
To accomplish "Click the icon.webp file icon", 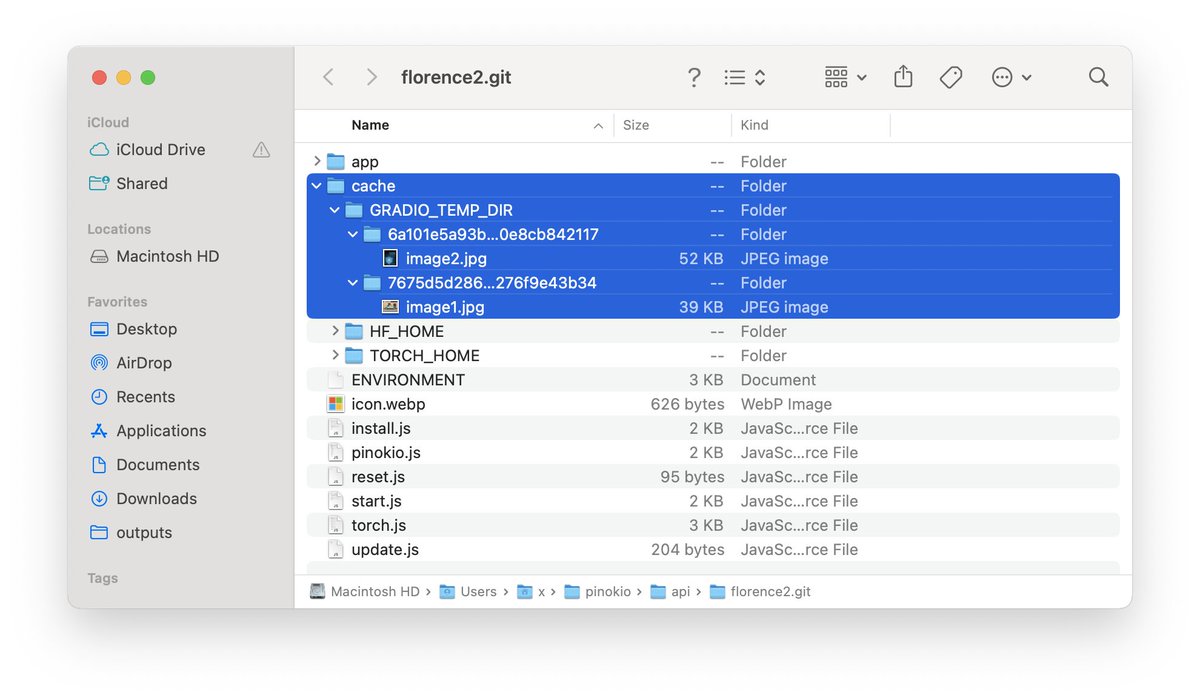I will 335,404.
